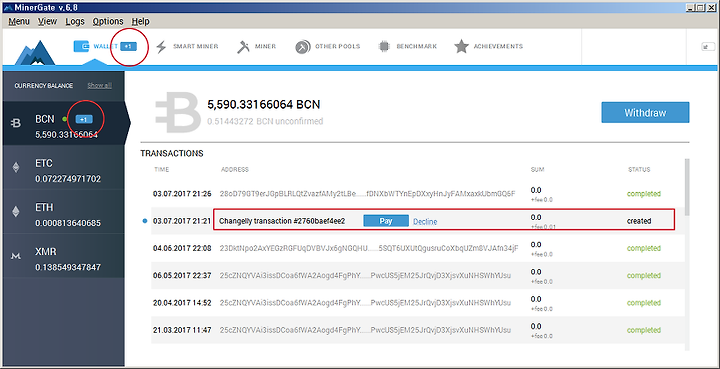Select the ETC balance entry
This screenshot has height=369, width=720.
[x=63, y=168]
